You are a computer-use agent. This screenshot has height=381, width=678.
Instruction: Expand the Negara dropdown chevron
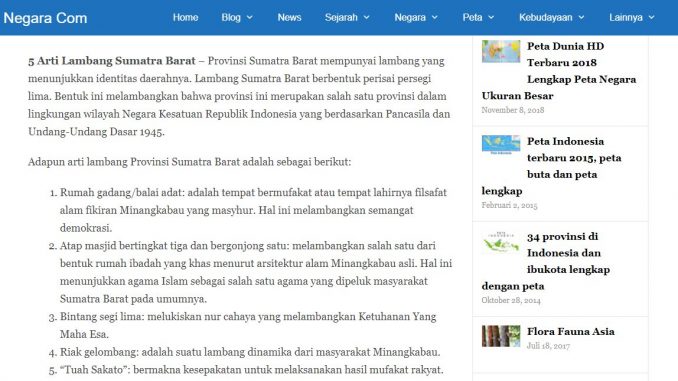click(435, 18)
